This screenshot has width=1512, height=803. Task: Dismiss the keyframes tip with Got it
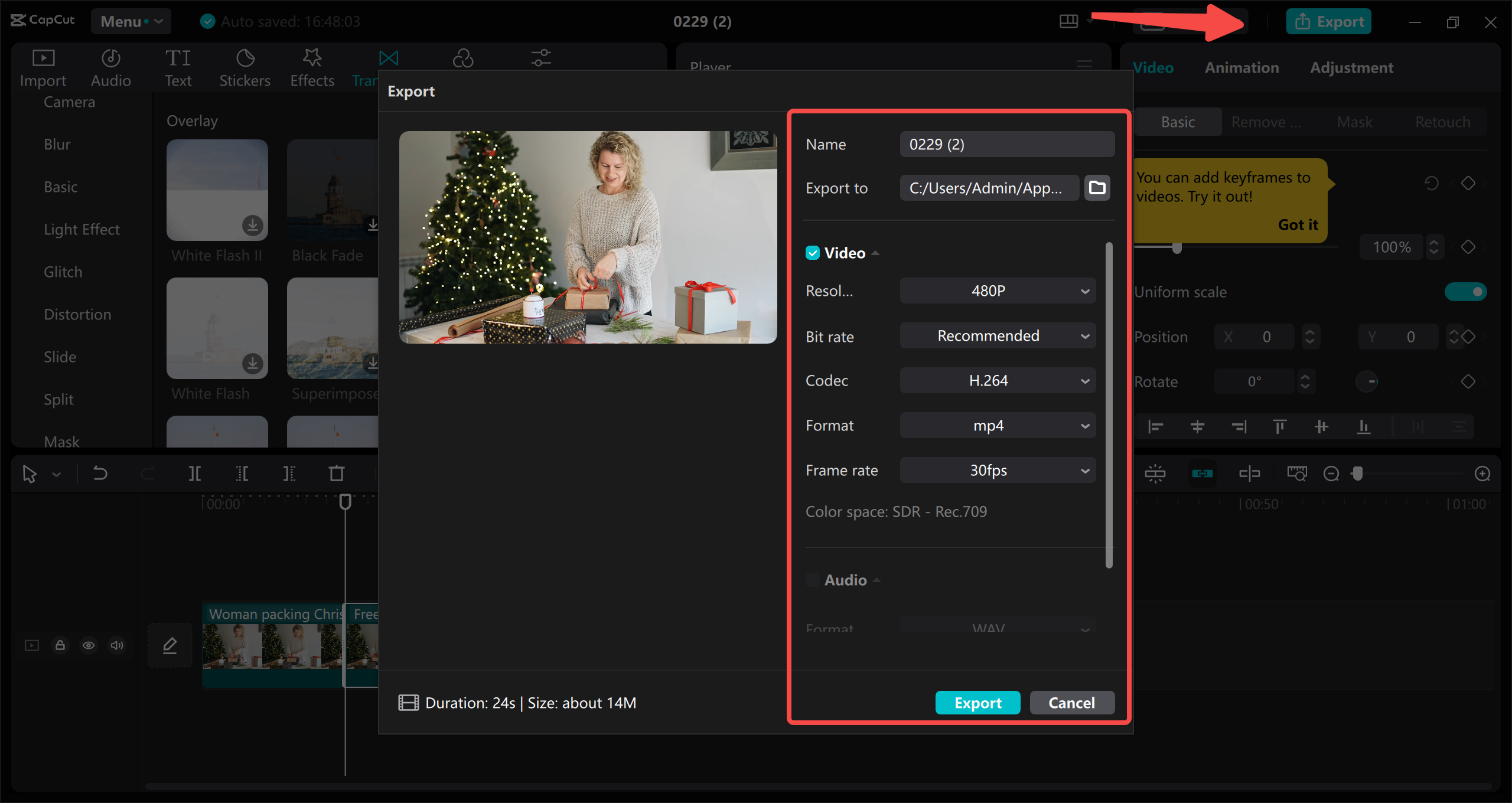point(1298,224)
